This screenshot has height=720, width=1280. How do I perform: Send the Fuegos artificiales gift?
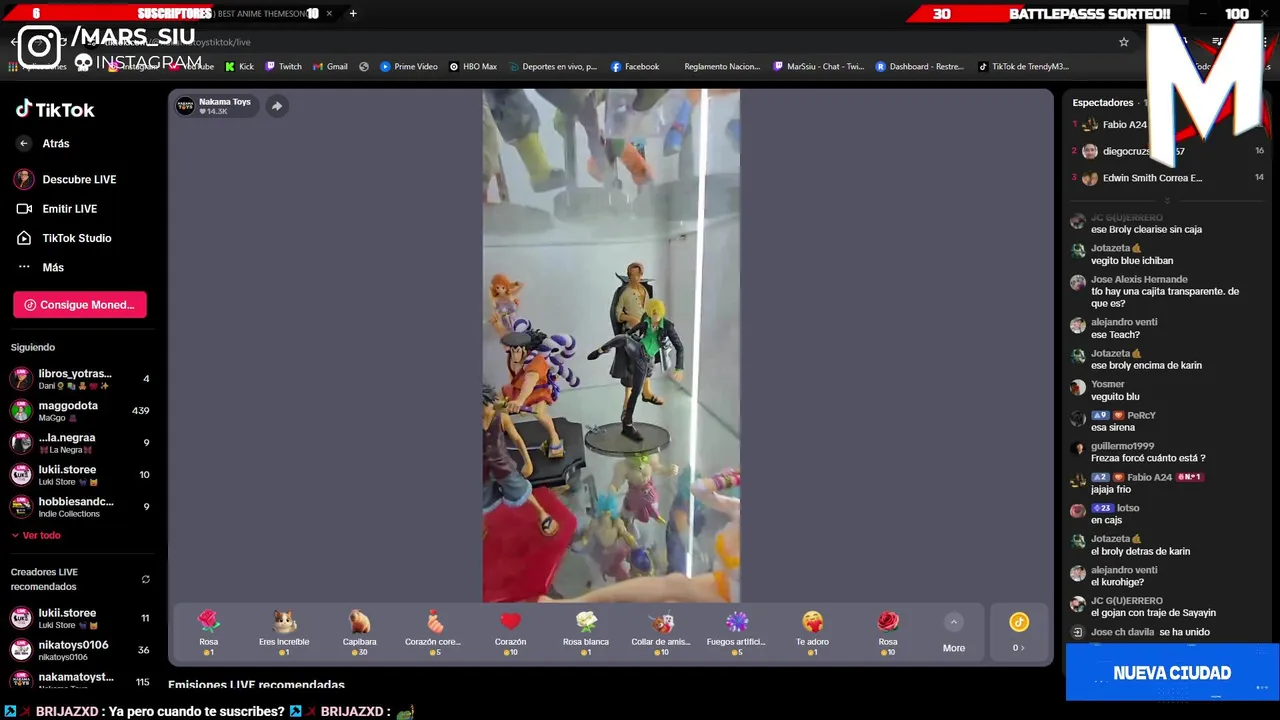[x=736, y=633]
